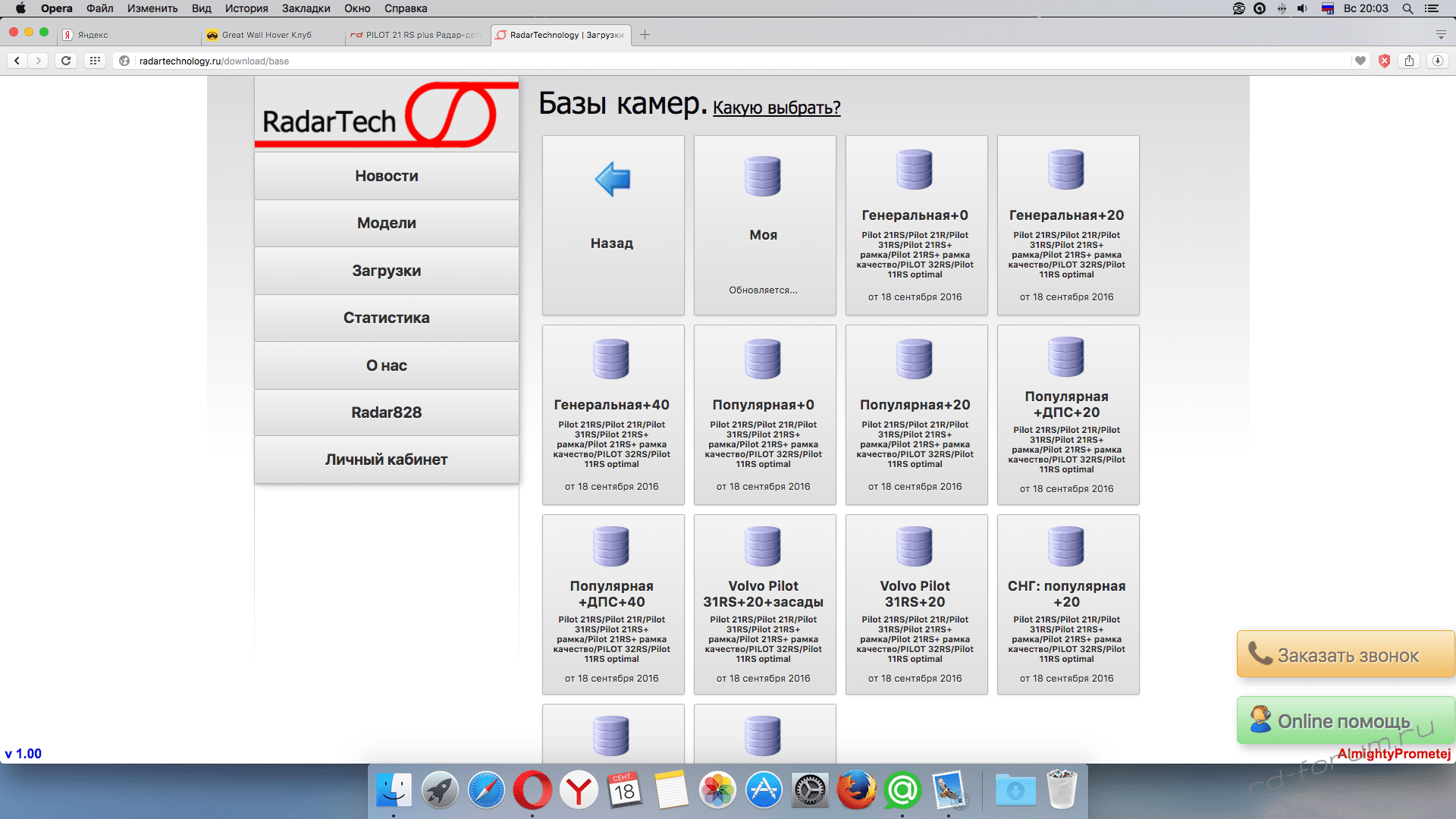Open a new tab with plus button

[x=645, y=35]
